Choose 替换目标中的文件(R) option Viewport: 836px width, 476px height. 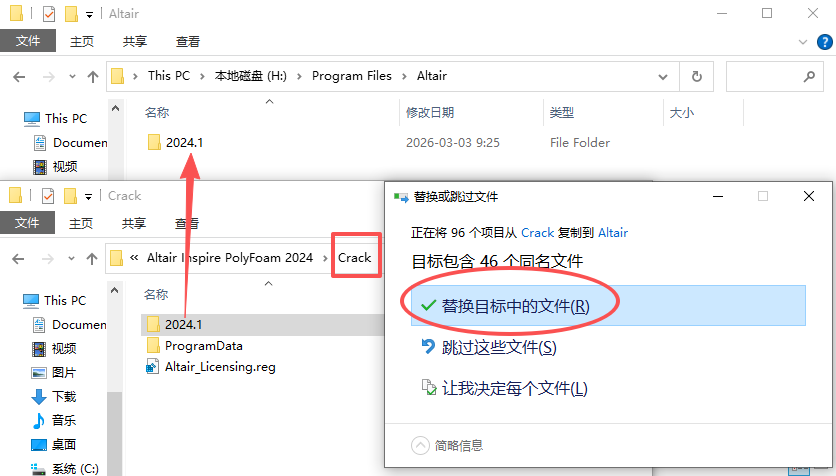pos(515,306)
